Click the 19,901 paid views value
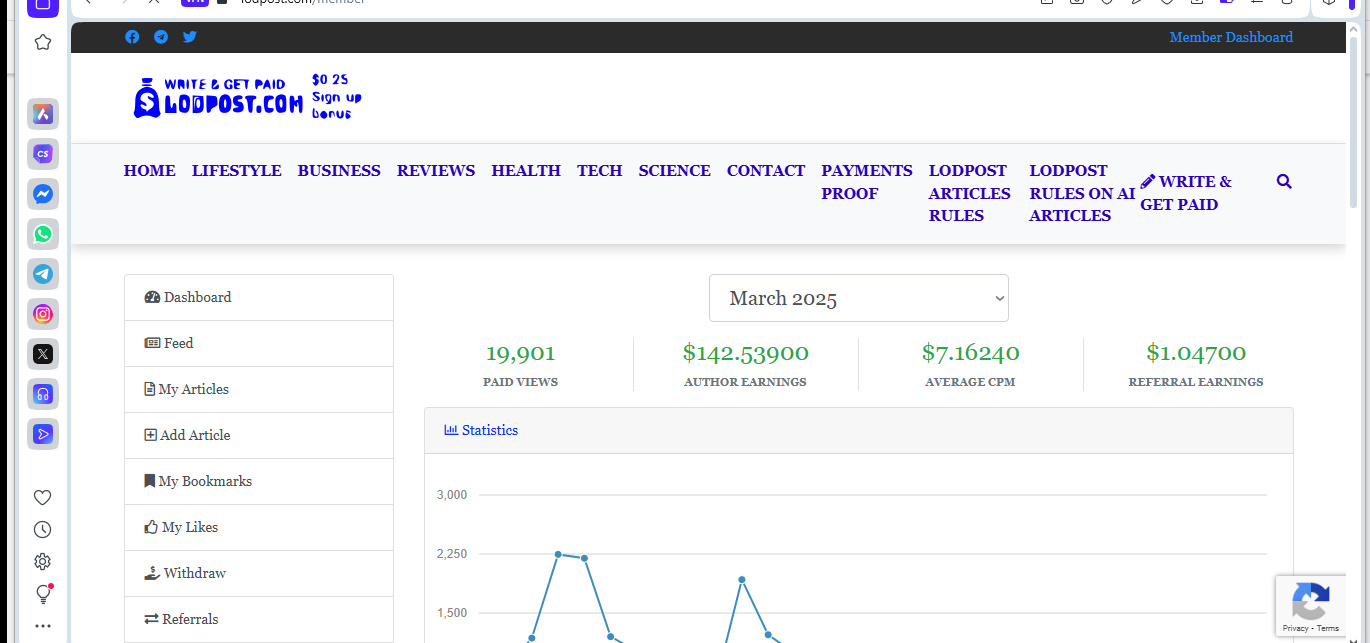 click(x=520, y=353)
